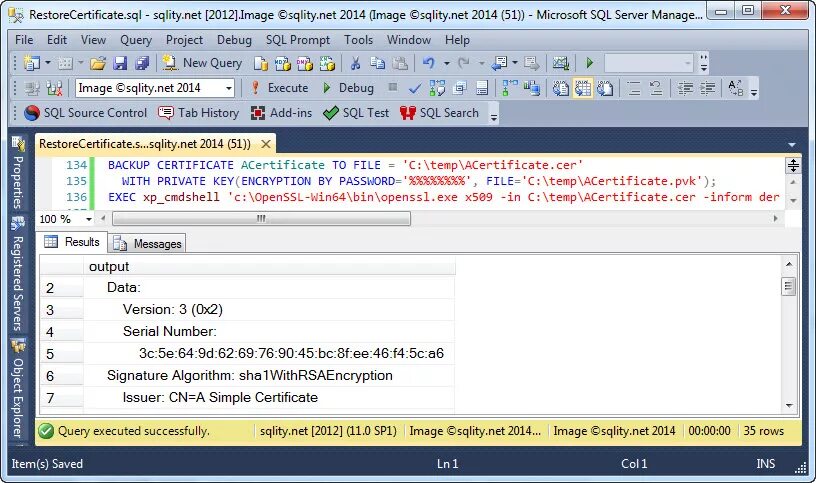Click Comment Out Selected Lines icon
This screenshot has height=483, width=816.
[x=634, y=88]
